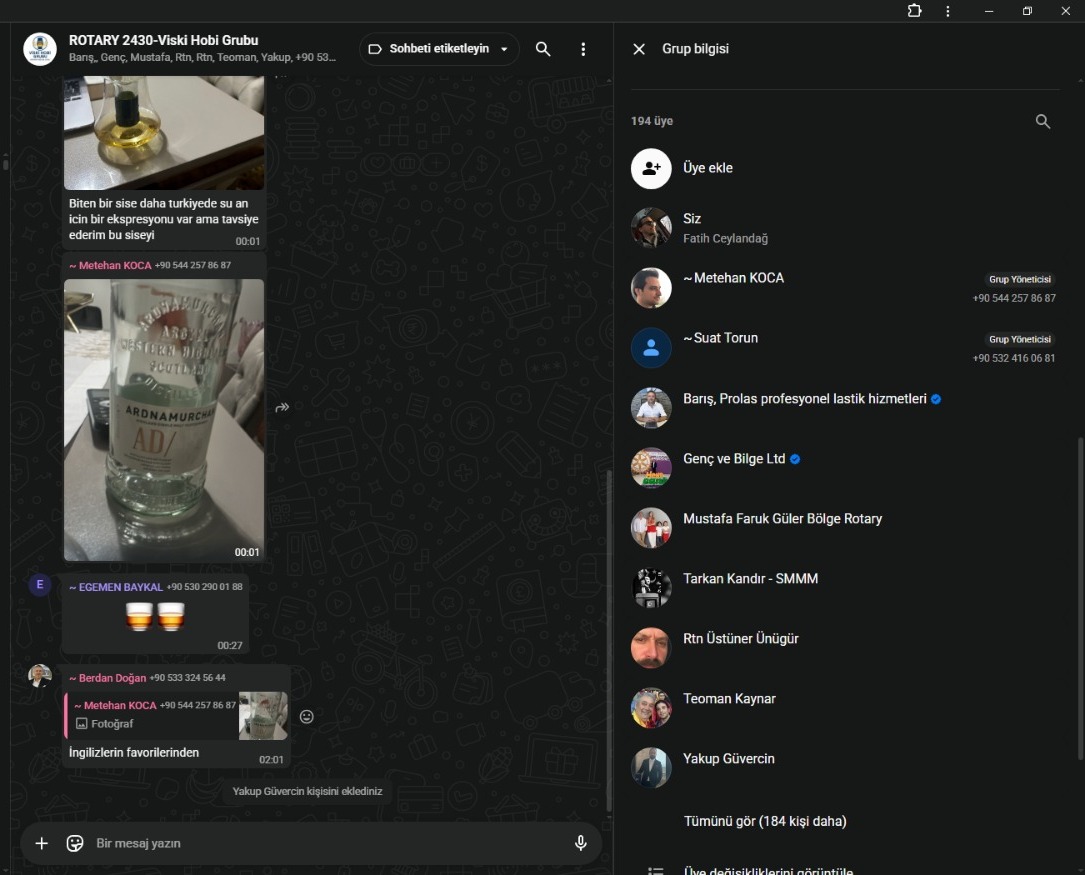
Task: Open the Ardnamurchan bottle photo
Action: [164, 419]
